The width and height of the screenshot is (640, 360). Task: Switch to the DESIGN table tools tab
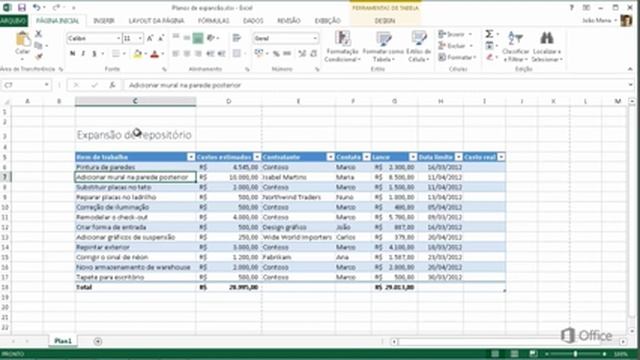click(x=384, y=21)
